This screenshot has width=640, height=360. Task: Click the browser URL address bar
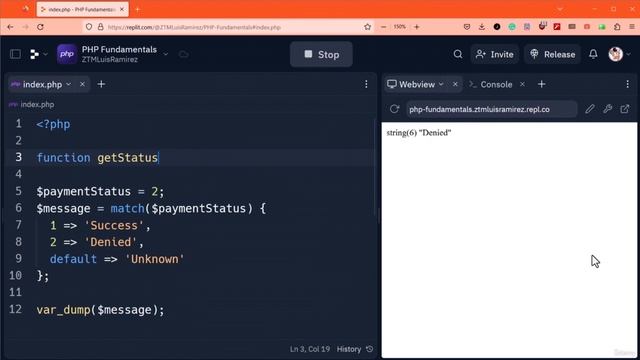[229, 27]
